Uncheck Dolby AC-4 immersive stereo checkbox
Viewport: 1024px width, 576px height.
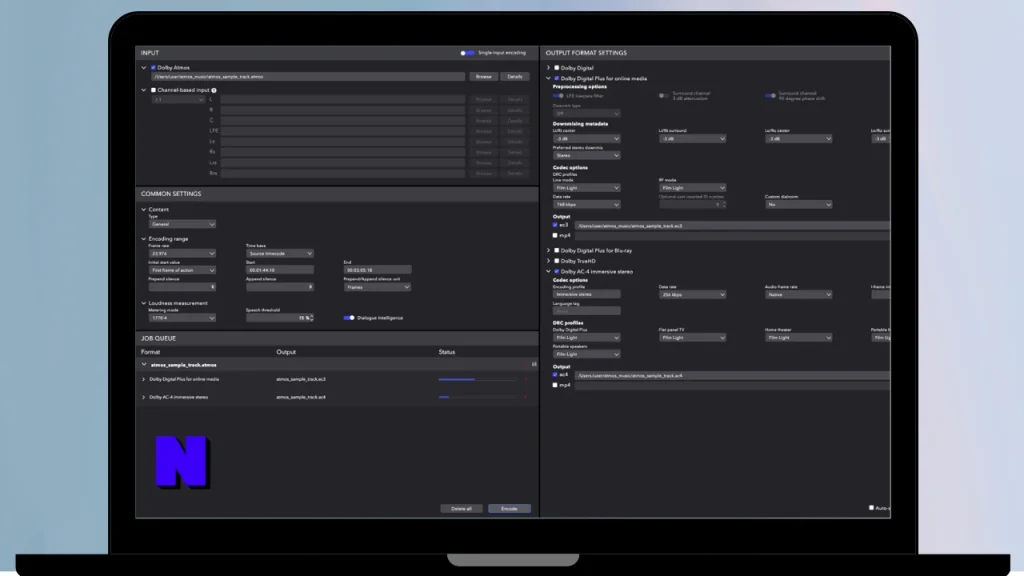[x=556, y=271]
